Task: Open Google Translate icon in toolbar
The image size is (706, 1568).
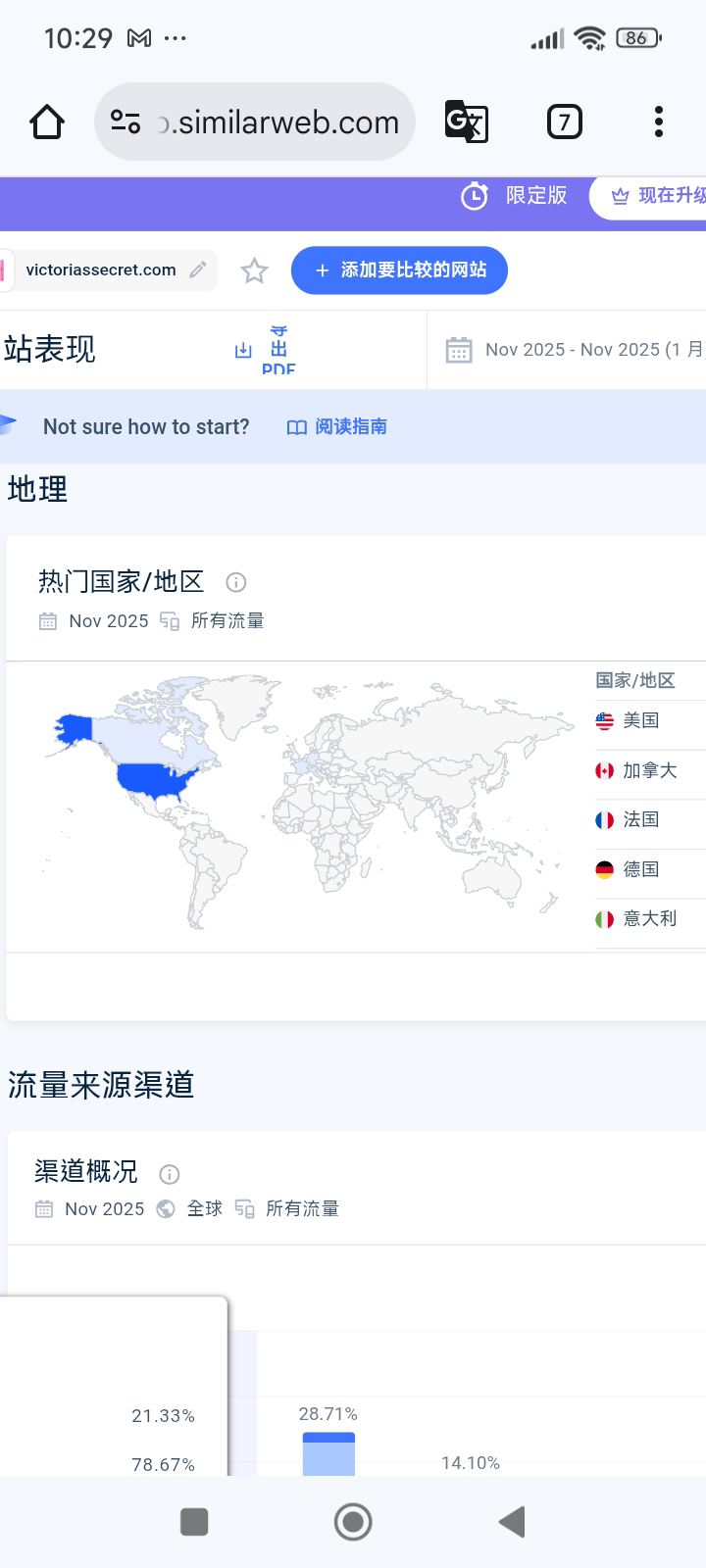Action: pos(466,122)
